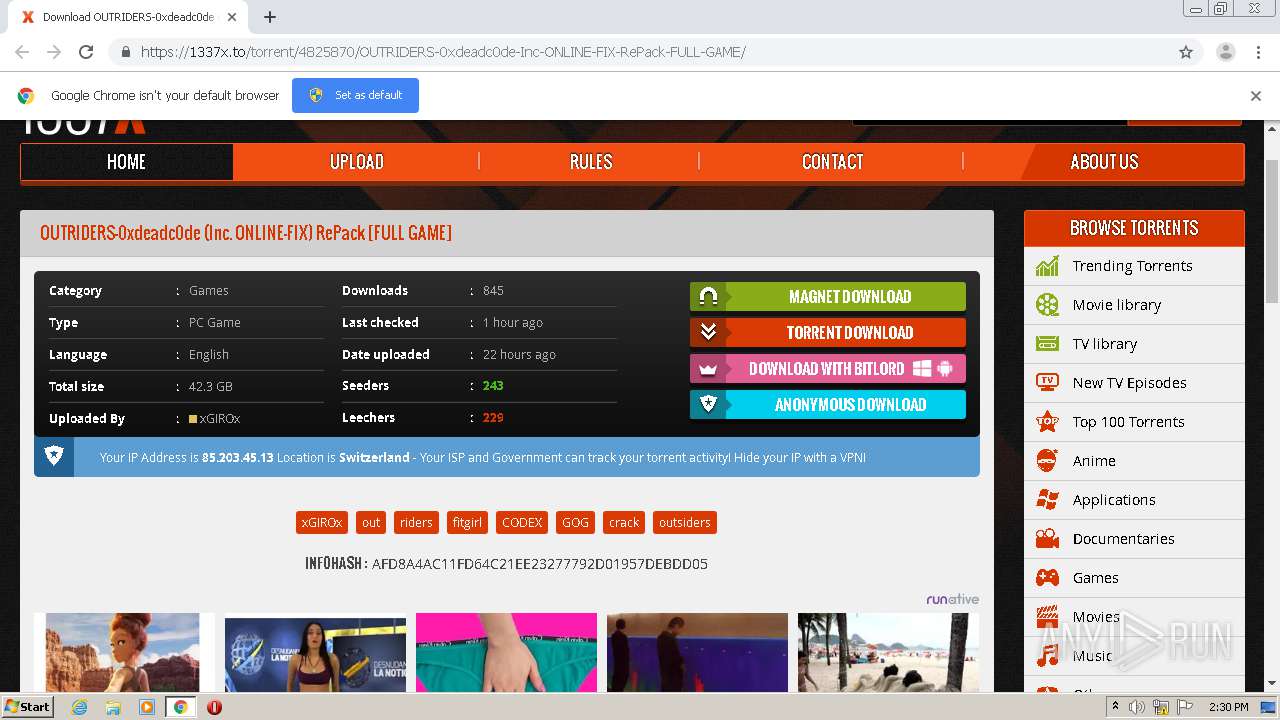Open File Explorer folder taskbar icon

pos(113,707)
